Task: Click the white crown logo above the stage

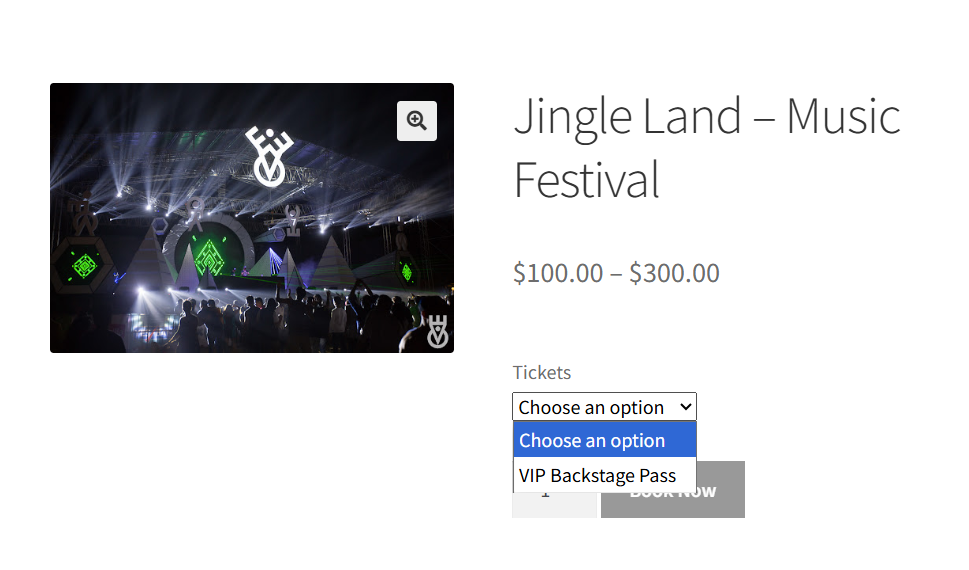Action: (x=268, y=156)
